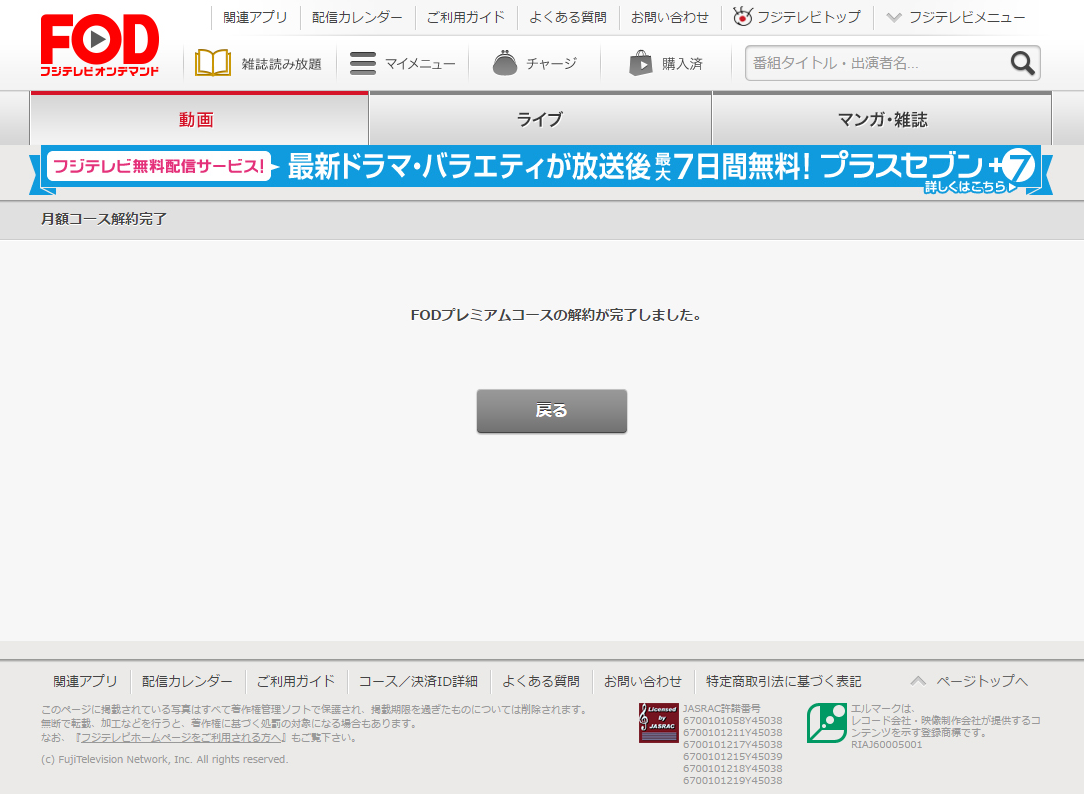Open フジテレビホームページをご利用される方へ link
Image resolution: width=1084 pixels, height=794 pixels.
(181, 737)
